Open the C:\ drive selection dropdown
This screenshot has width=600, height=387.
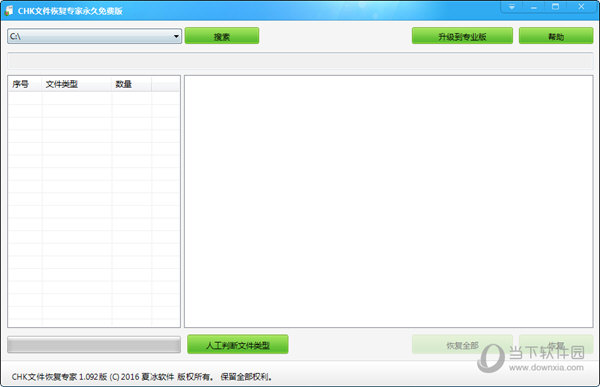pos(94,36)
